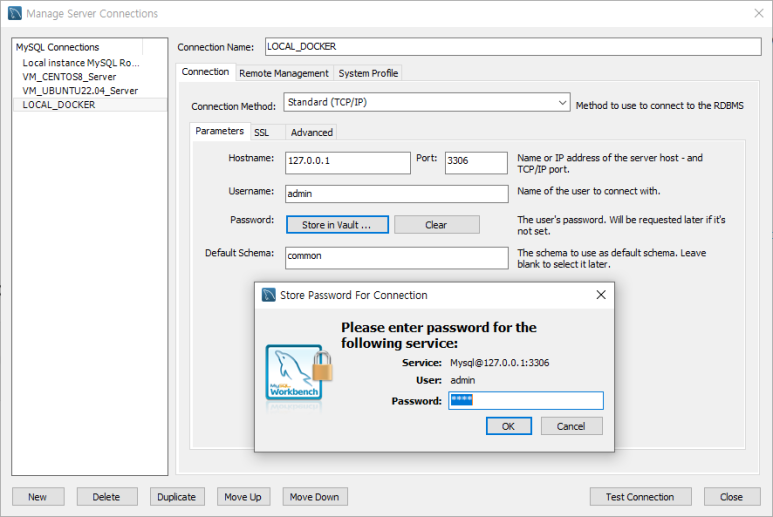Click the Store in Vault button
The height and width of the screenshot is (517, 773).
(x=337, y=225)
